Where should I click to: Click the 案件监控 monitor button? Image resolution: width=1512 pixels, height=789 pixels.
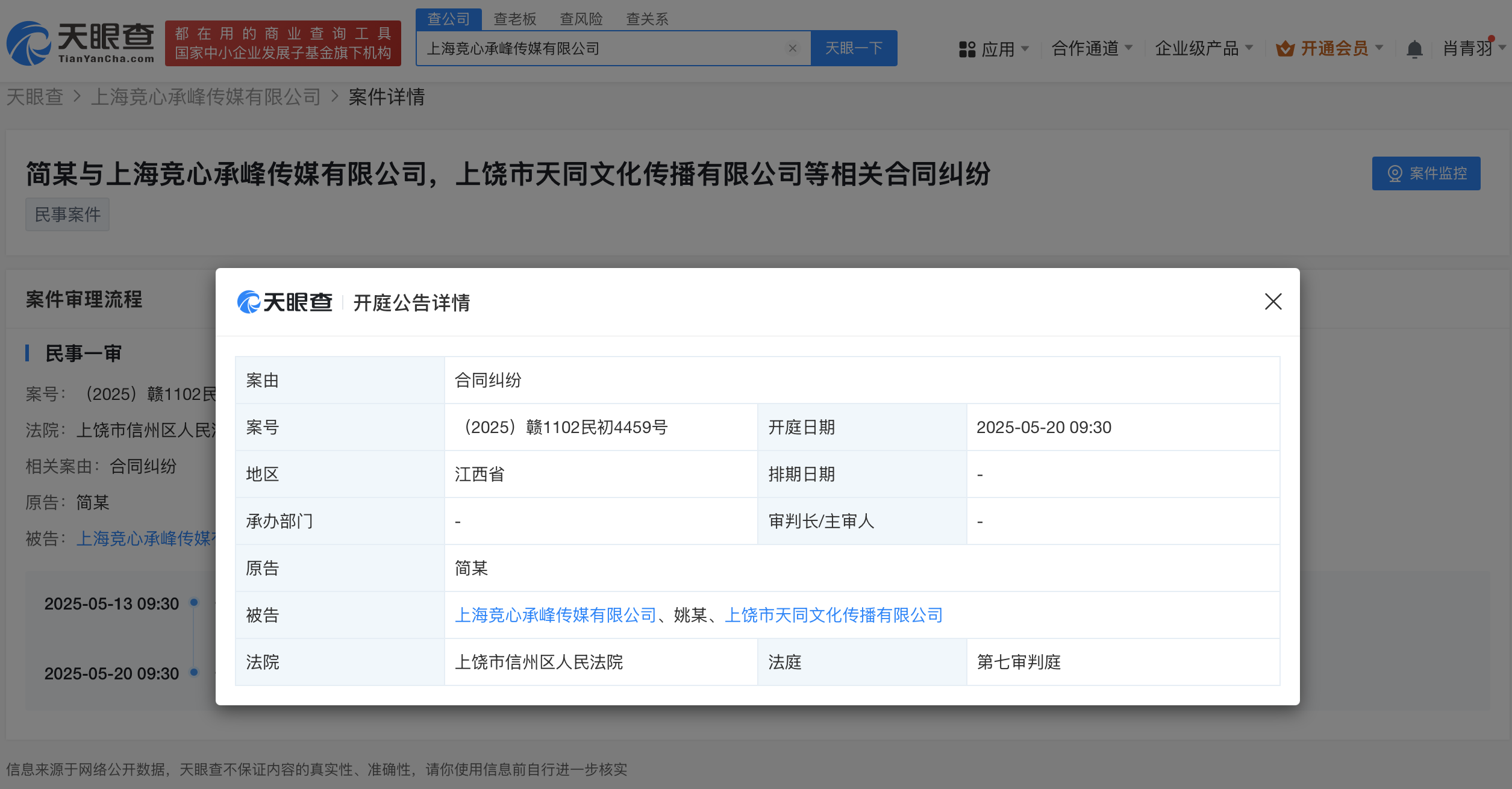(1426, 173)
